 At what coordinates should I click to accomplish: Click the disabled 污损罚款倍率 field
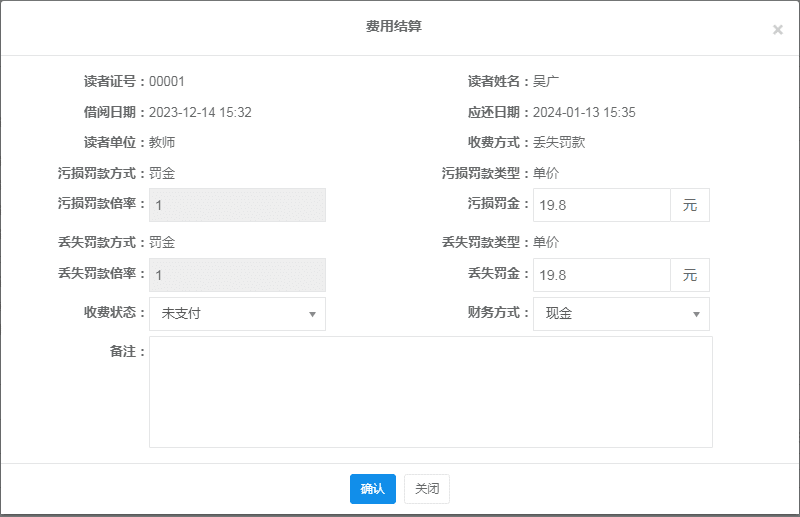point(237,205)
